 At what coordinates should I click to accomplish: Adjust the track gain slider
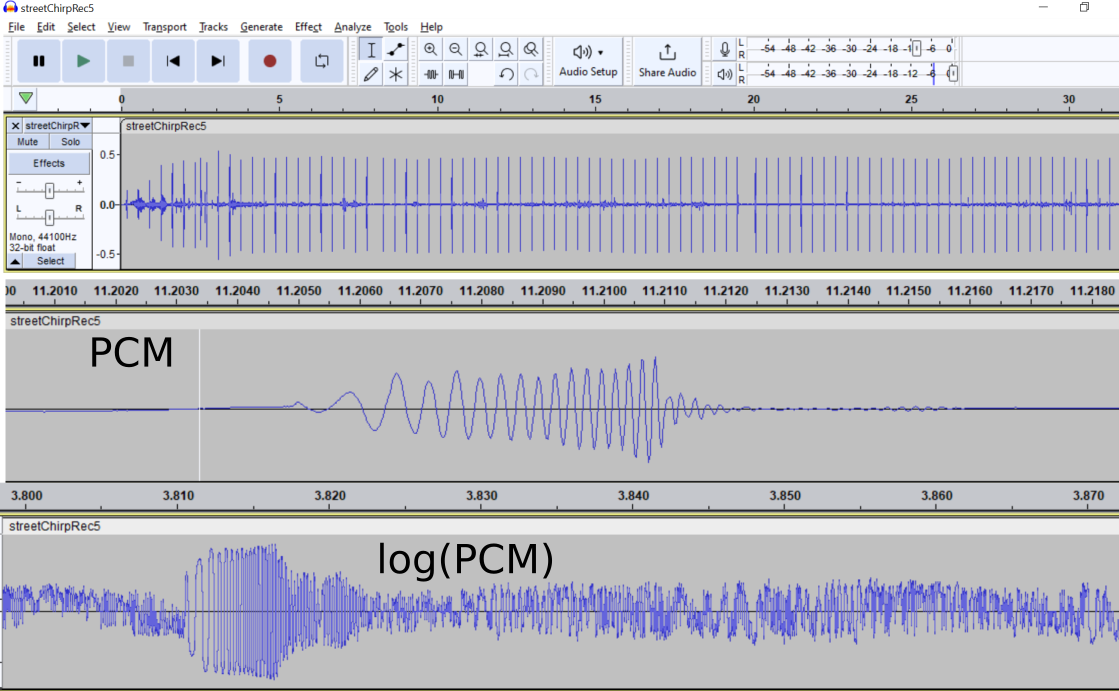coord(49,190)
